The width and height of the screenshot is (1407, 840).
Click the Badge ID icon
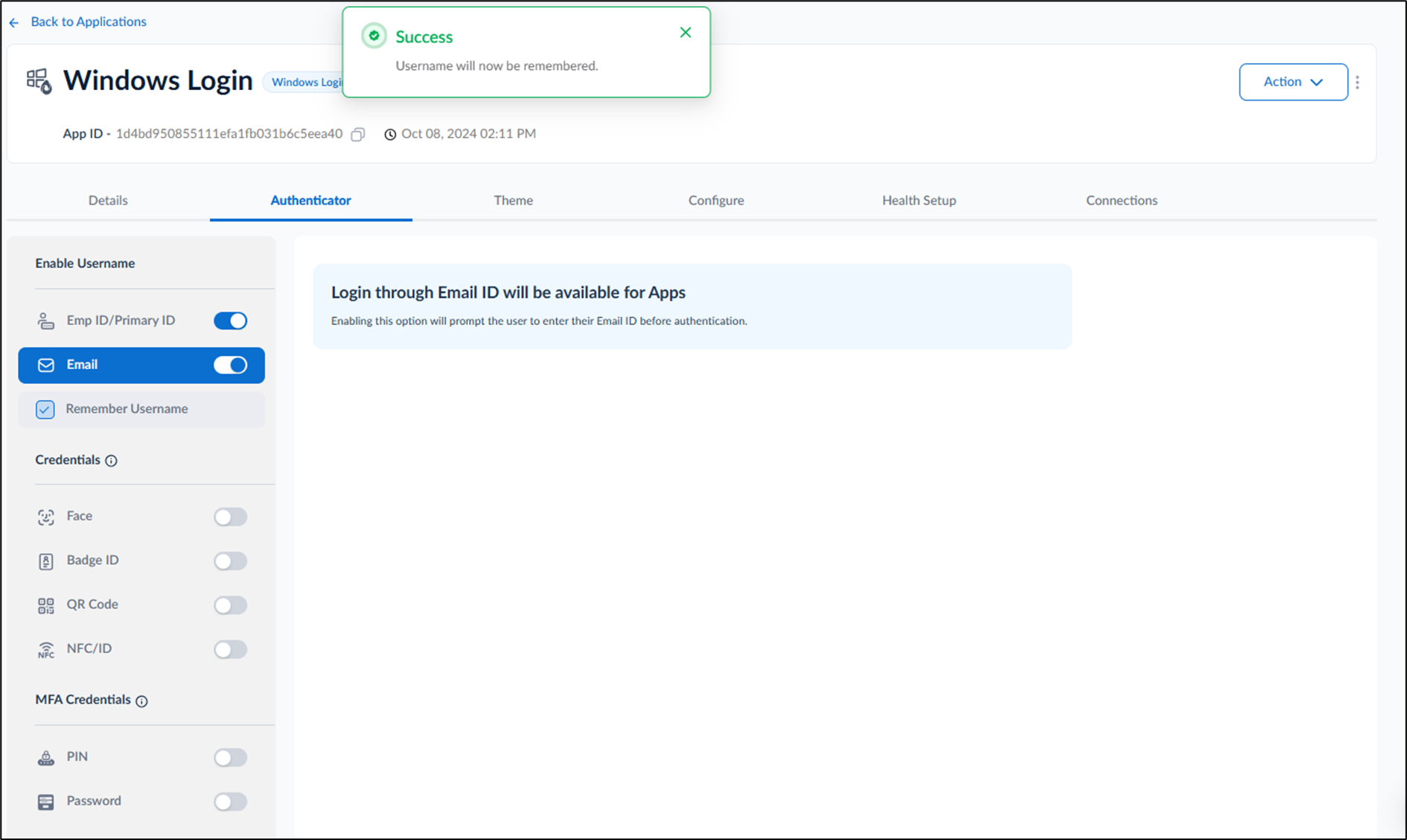point(46,561)
